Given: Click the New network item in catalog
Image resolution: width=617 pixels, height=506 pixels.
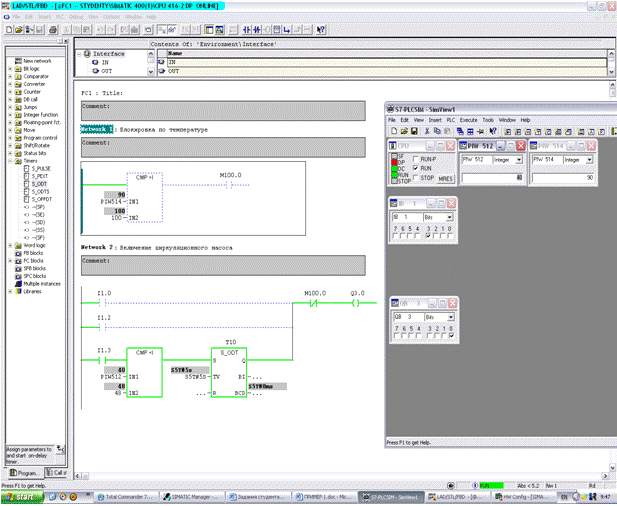Looking at the screenshot, I should [37, 61].
